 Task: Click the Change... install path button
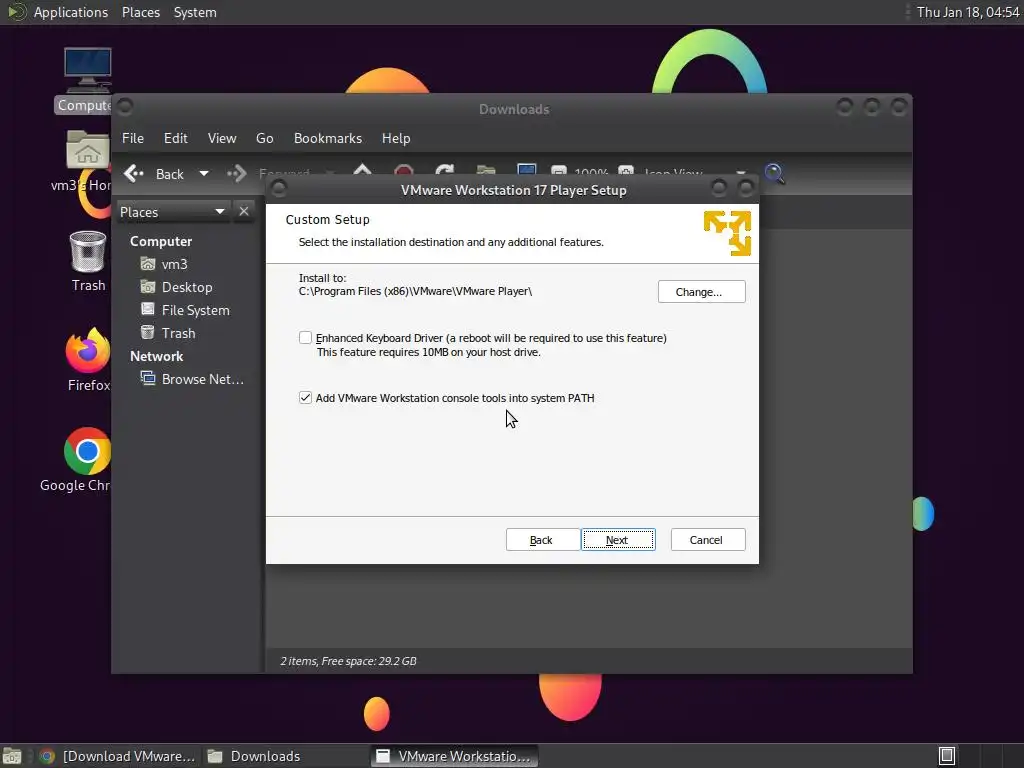click(x=701, y=292)
